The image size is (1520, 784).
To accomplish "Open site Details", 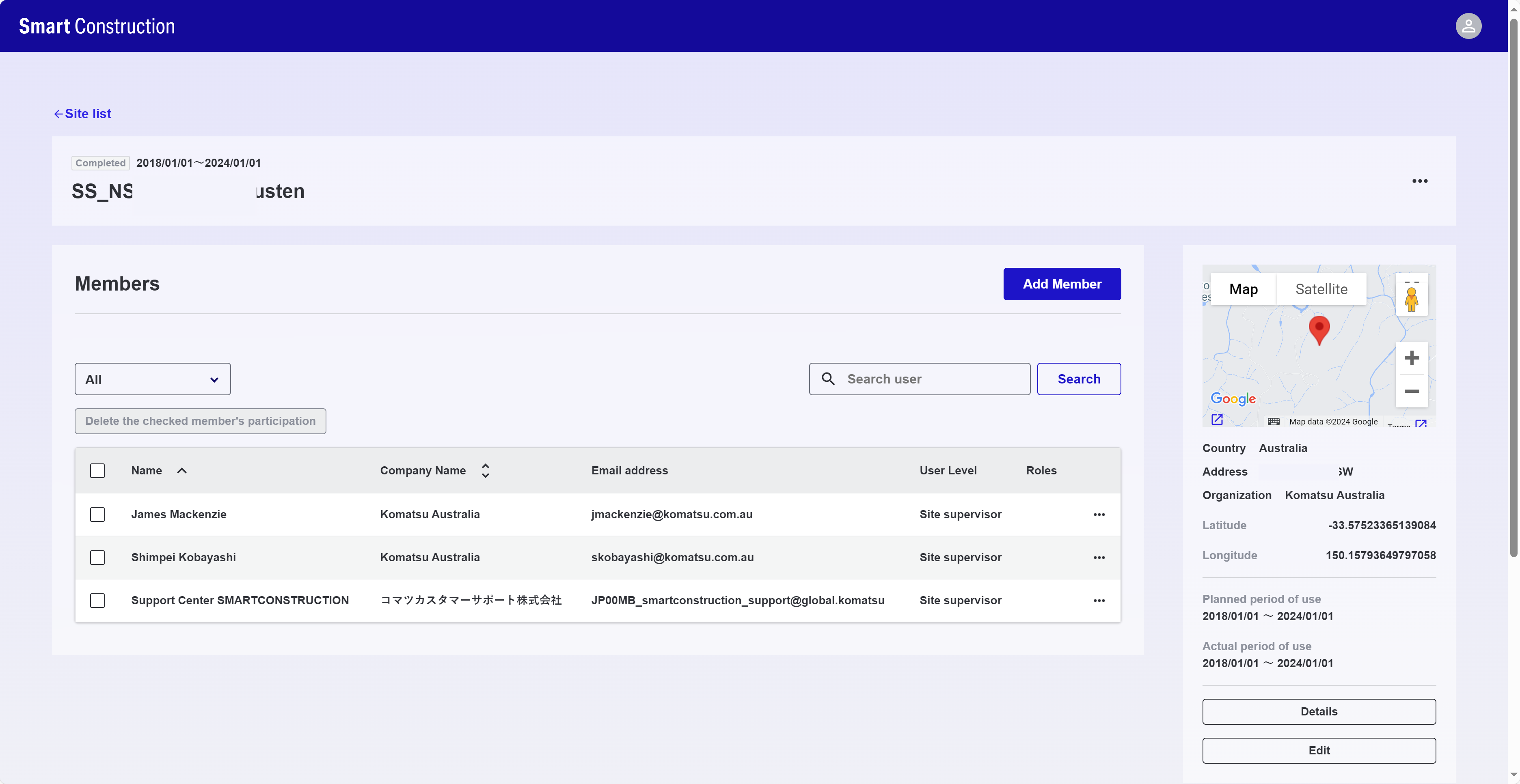I will pos(1319,711).
